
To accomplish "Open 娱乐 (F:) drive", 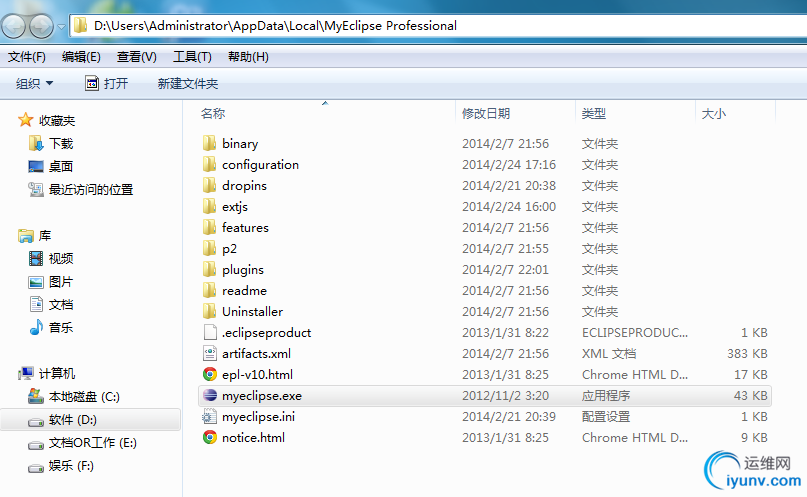I will [x=71, y=466].
